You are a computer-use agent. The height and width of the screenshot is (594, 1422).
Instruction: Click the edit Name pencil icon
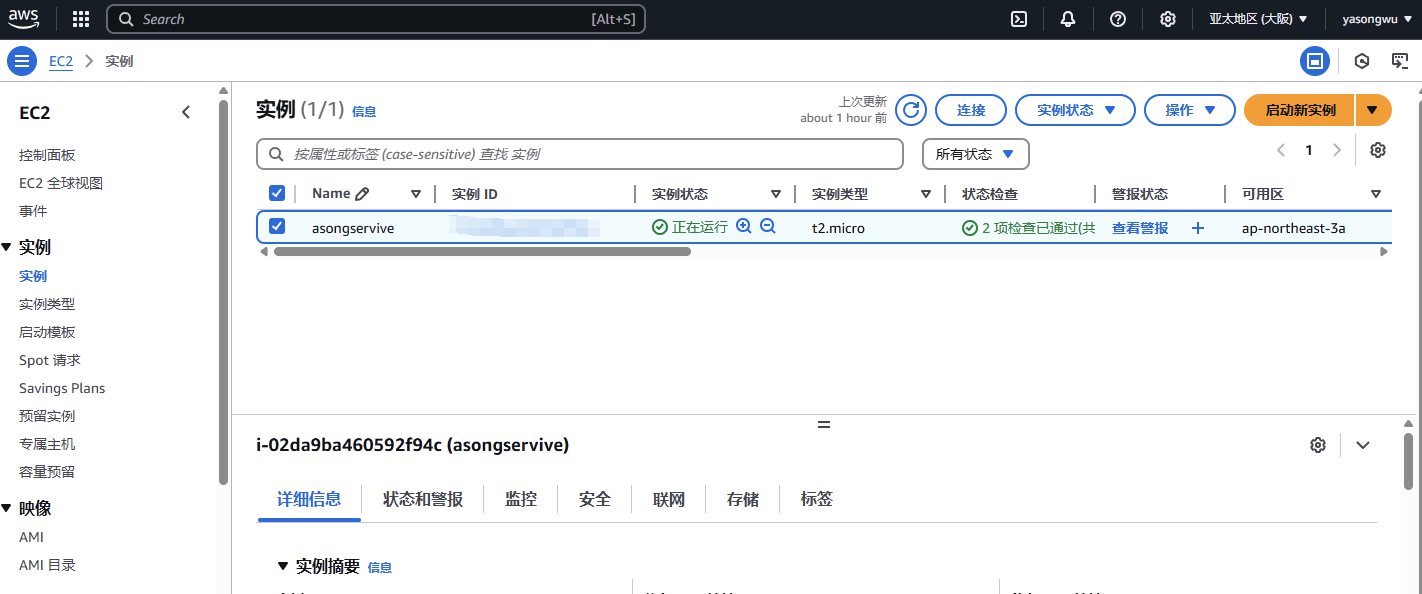click(x=362, y=194)
